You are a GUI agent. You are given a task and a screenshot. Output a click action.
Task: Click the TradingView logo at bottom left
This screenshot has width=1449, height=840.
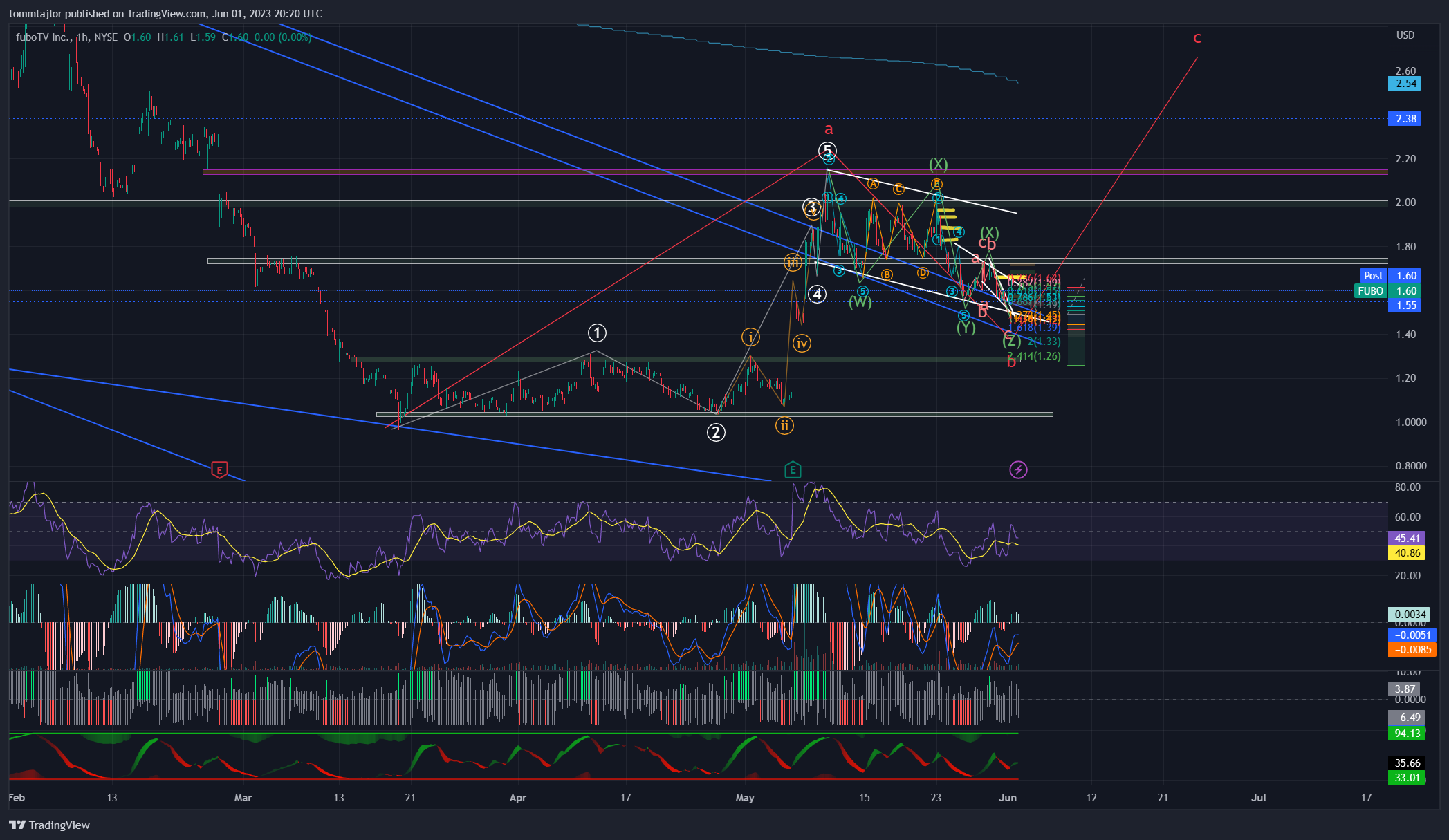(50, 825)
